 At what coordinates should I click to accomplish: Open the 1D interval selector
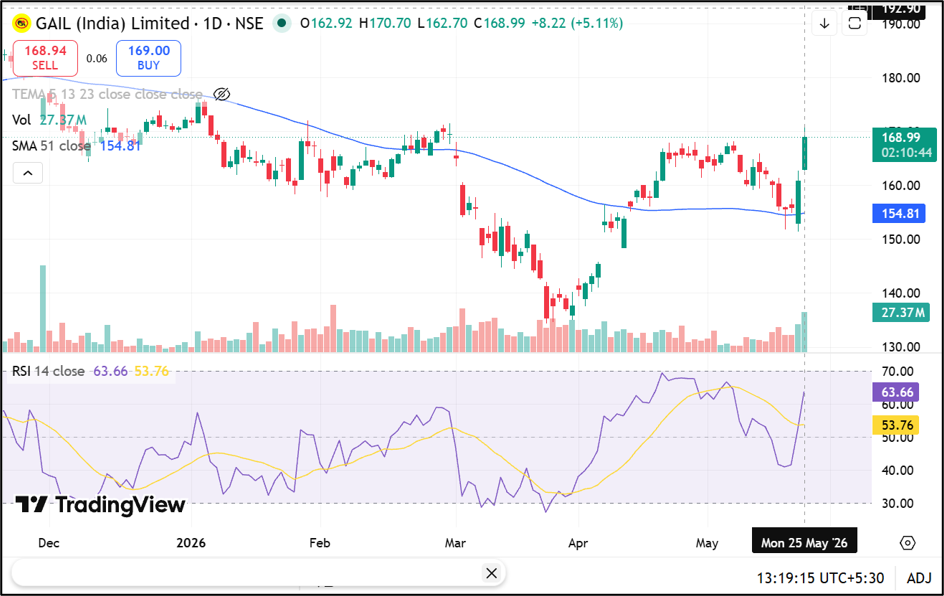coord(213,23)
